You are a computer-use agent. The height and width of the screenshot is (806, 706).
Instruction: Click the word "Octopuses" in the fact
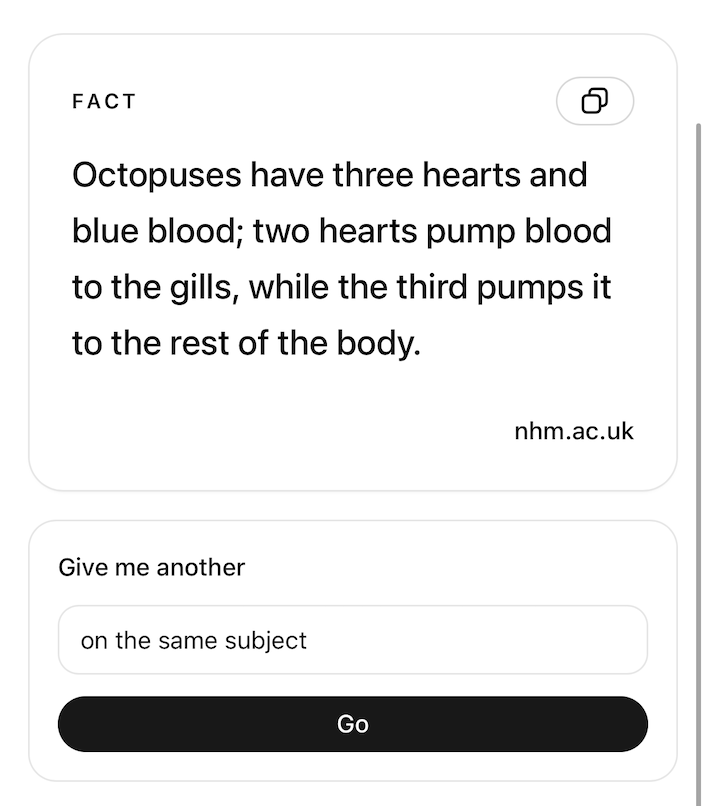point(157,175)
